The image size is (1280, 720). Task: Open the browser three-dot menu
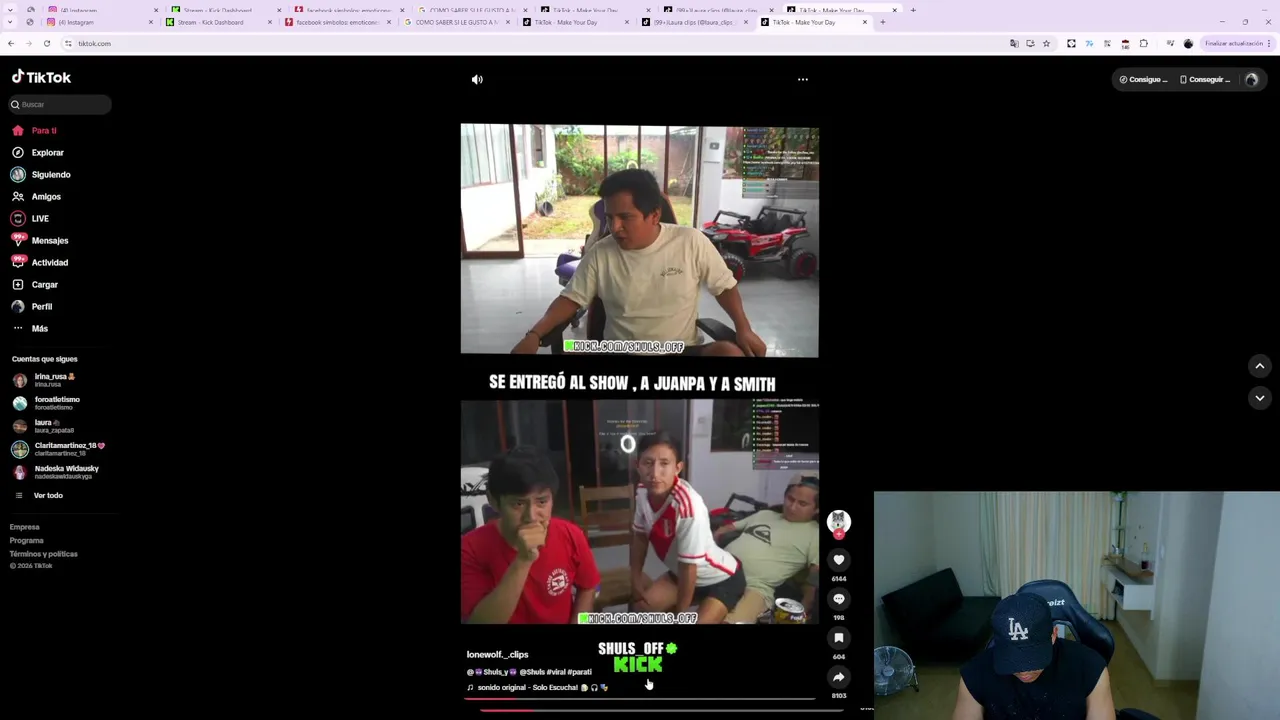coord(1269,44)
